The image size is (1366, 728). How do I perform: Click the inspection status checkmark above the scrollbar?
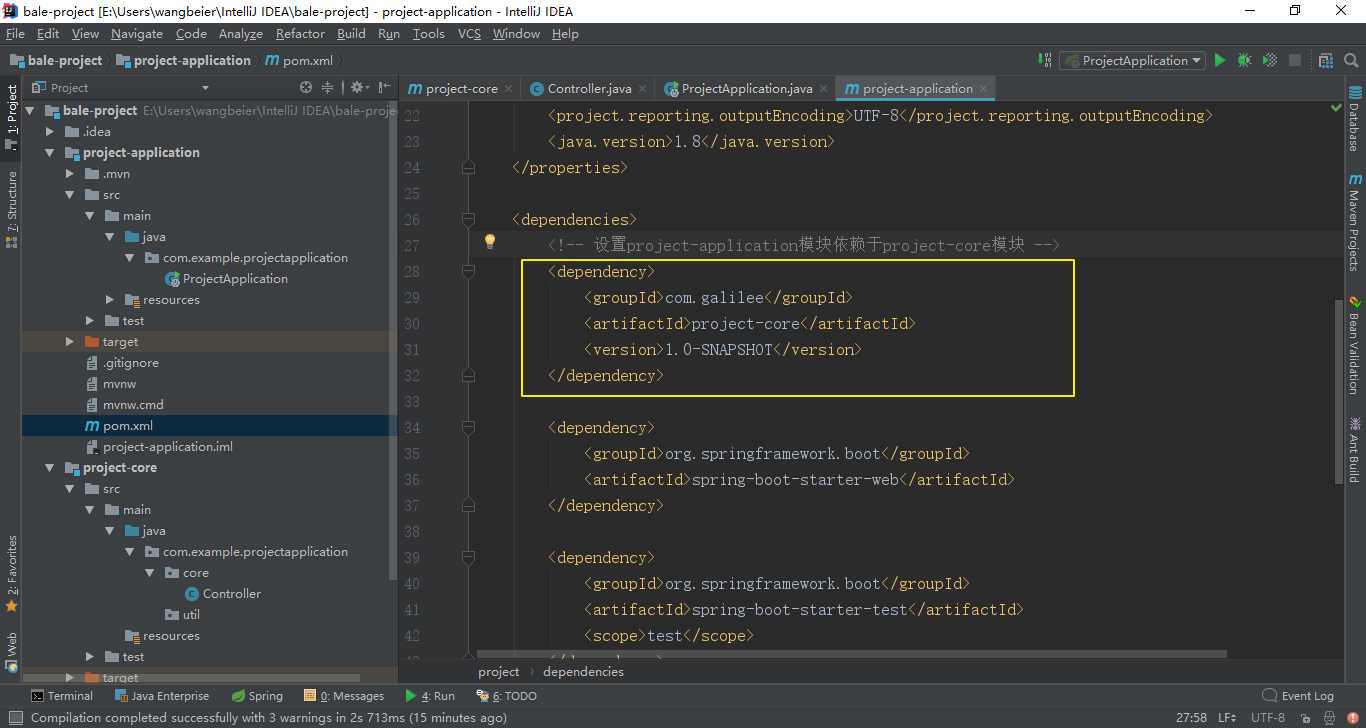(1338, 107)
